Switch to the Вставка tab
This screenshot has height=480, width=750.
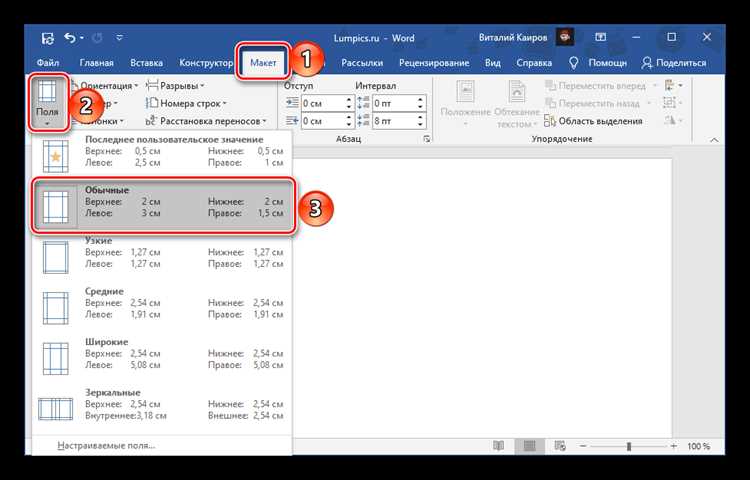[x=146, y=63]
